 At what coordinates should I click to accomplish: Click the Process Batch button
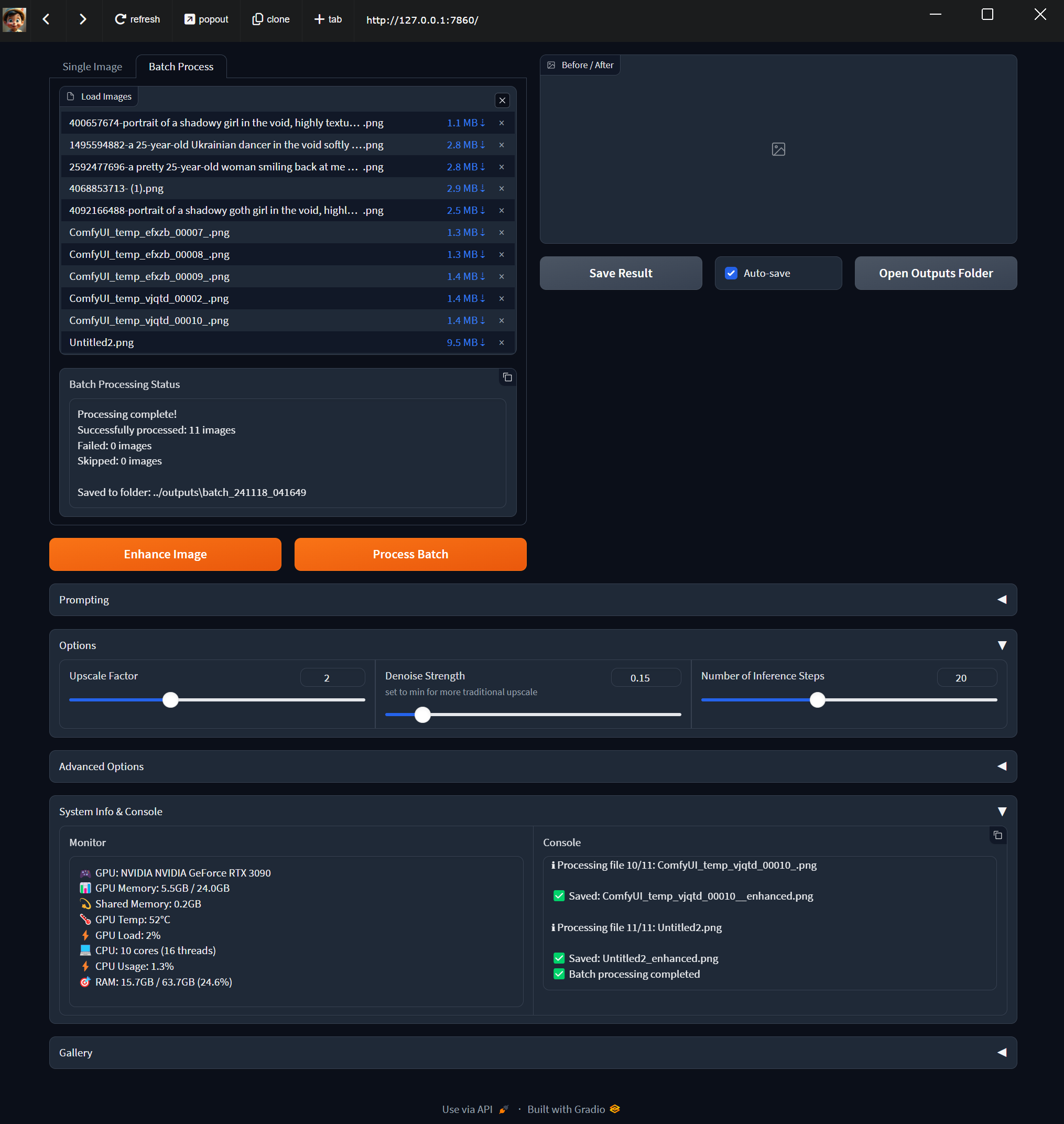click(x=410, y=553)
